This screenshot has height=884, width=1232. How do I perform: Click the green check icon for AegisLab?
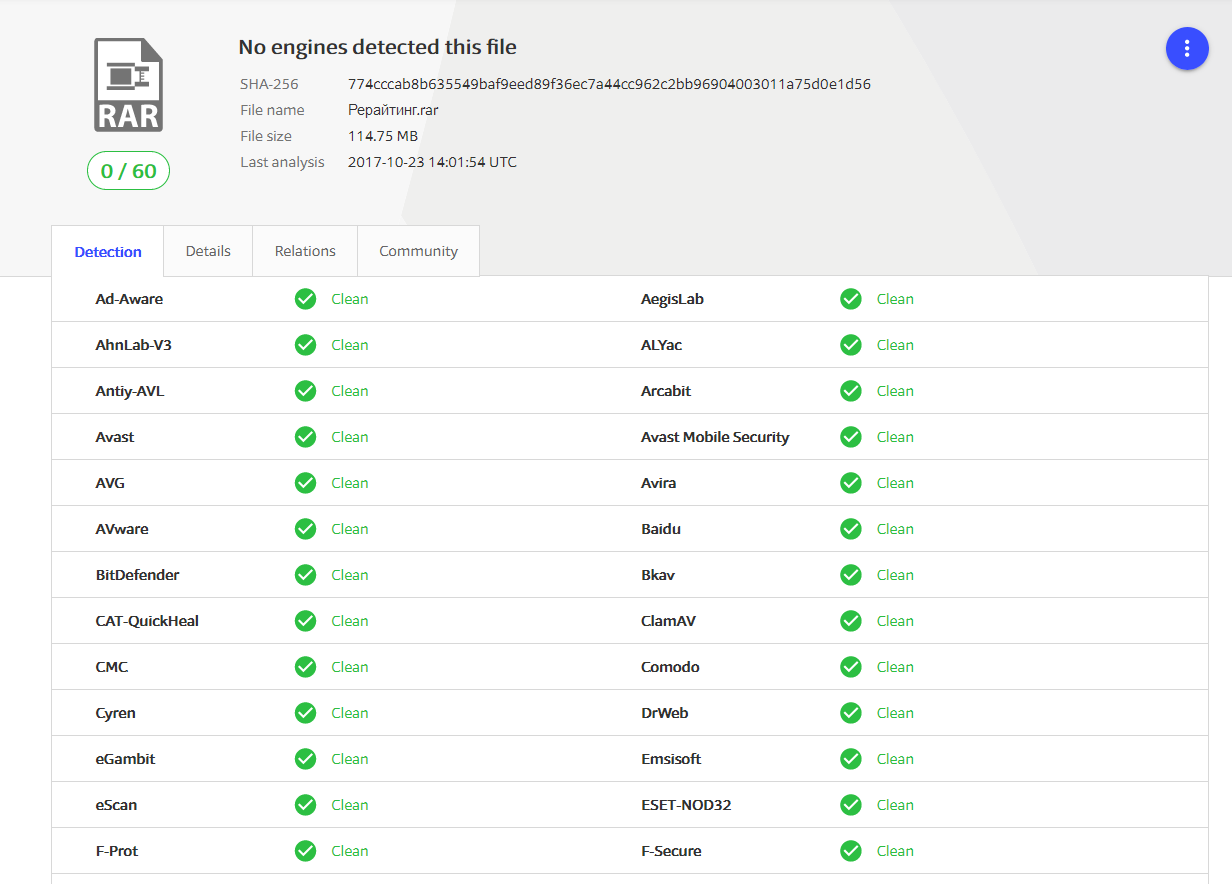pyautogui.click(x=851, y=299)
